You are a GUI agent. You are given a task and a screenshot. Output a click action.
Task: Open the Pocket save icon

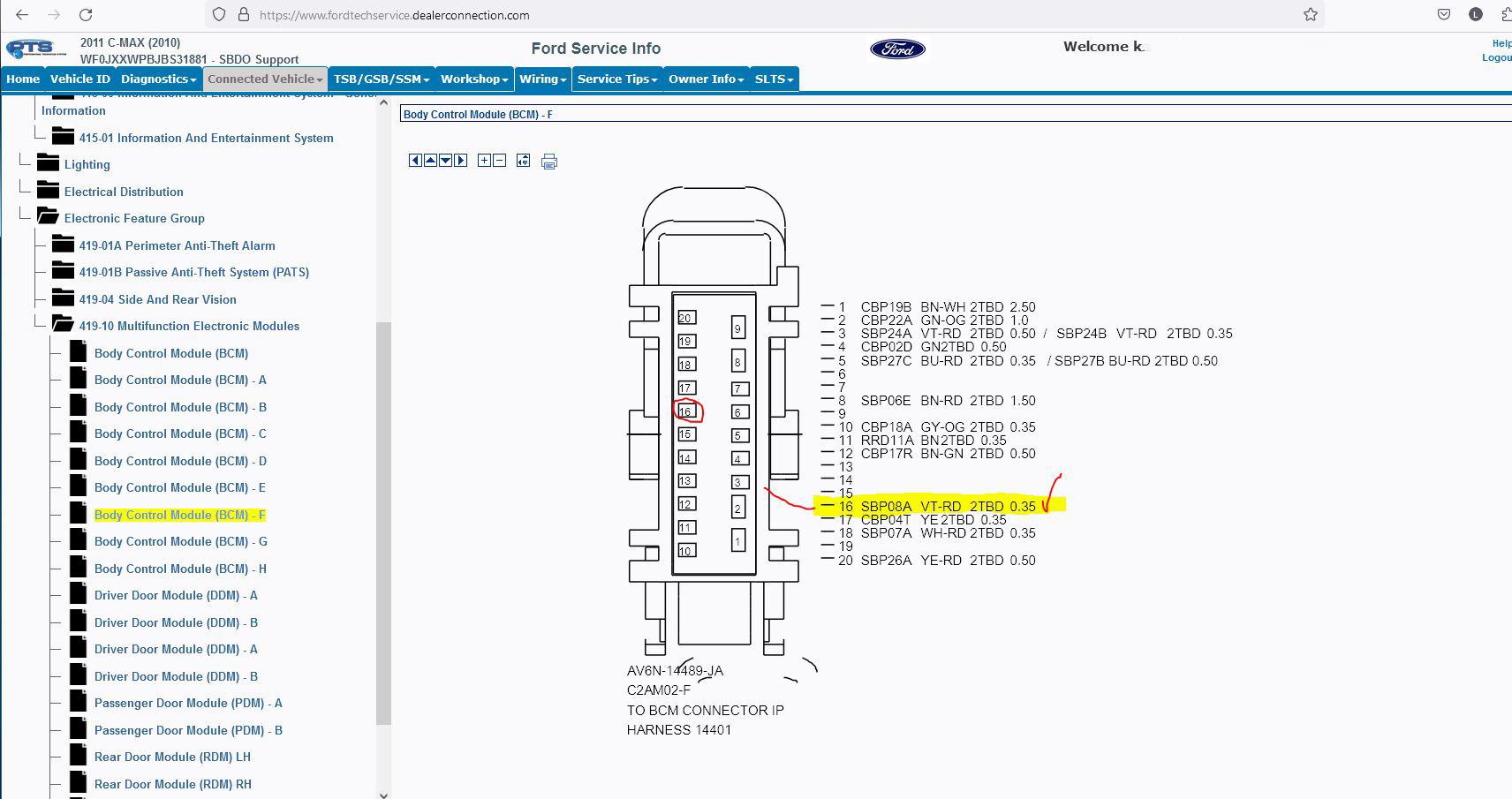(x=1444, y=14)
